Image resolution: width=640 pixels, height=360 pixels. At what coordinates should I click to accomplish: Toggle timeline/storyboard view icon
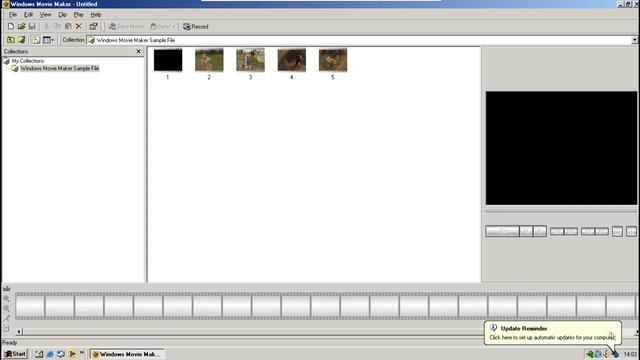tap(7, 289)
